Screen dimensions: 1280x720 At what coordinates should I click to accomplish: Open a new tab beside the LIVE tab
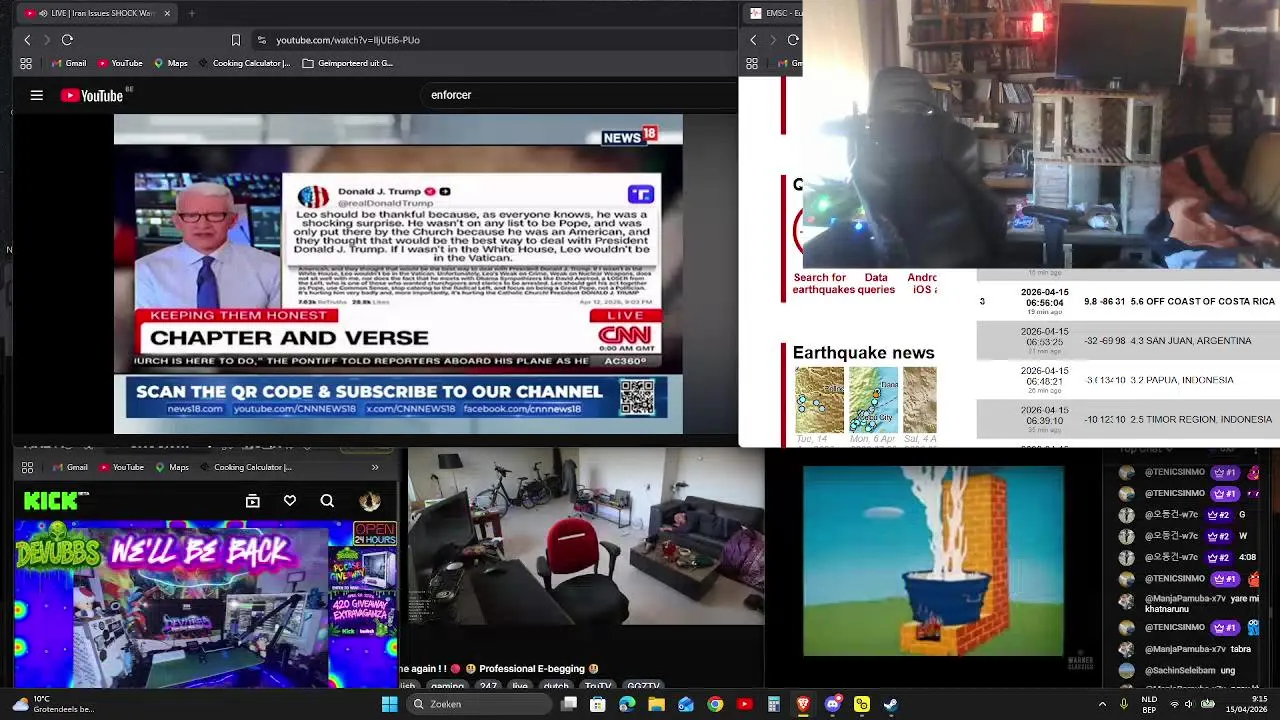191,13
